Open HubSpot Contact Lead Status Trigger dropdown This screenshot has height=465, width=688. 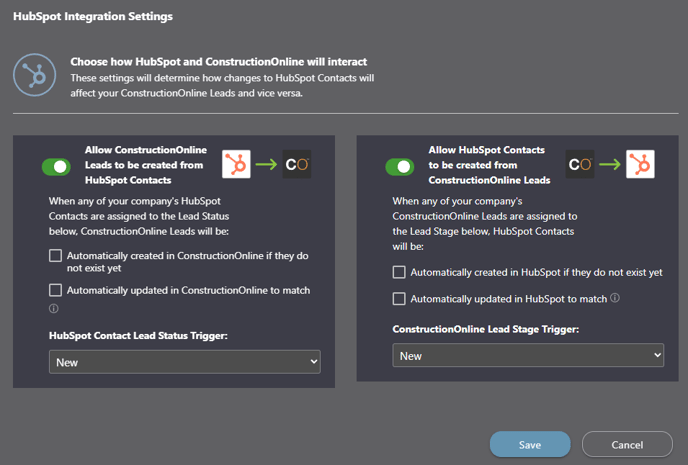coord(185,362)
